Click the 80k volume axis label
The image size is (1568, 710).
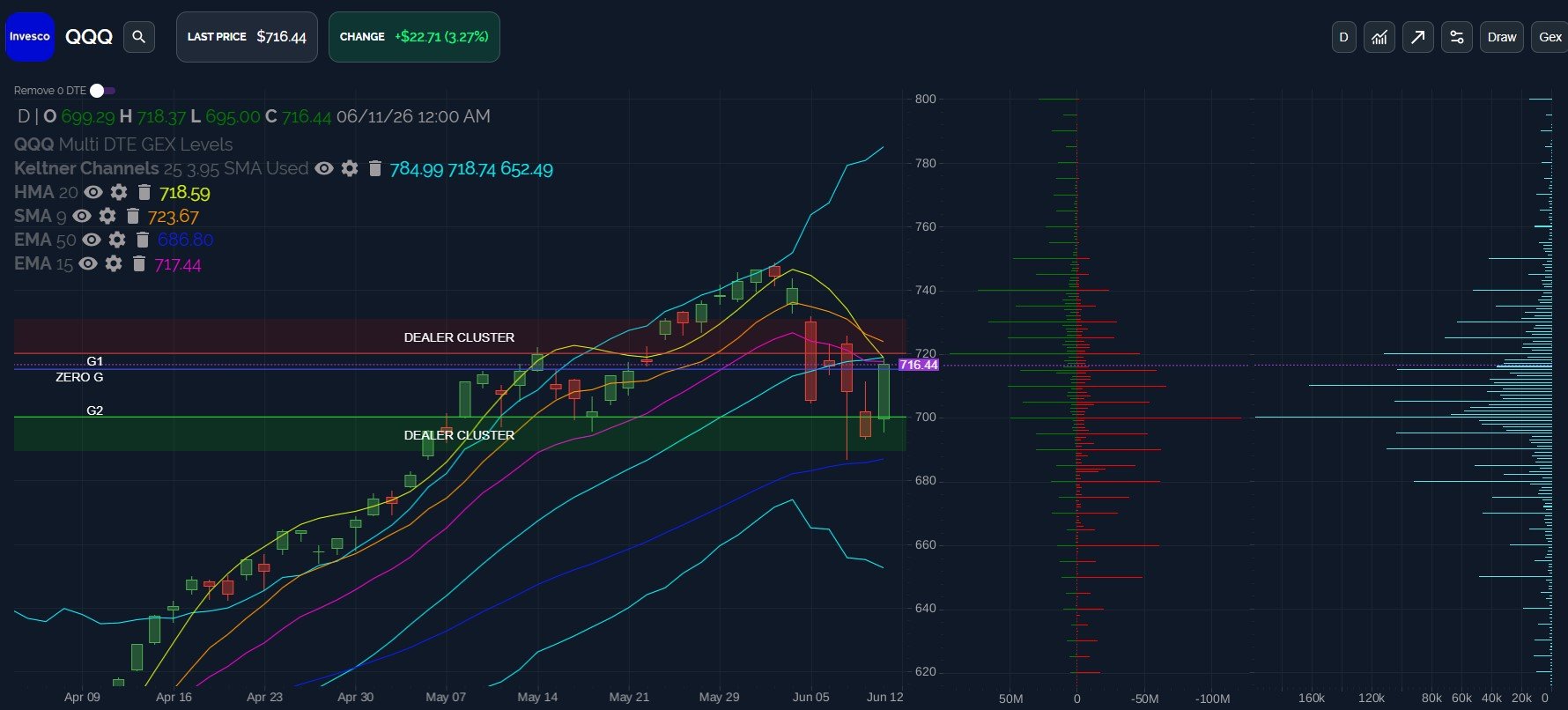pos(1431,698)
